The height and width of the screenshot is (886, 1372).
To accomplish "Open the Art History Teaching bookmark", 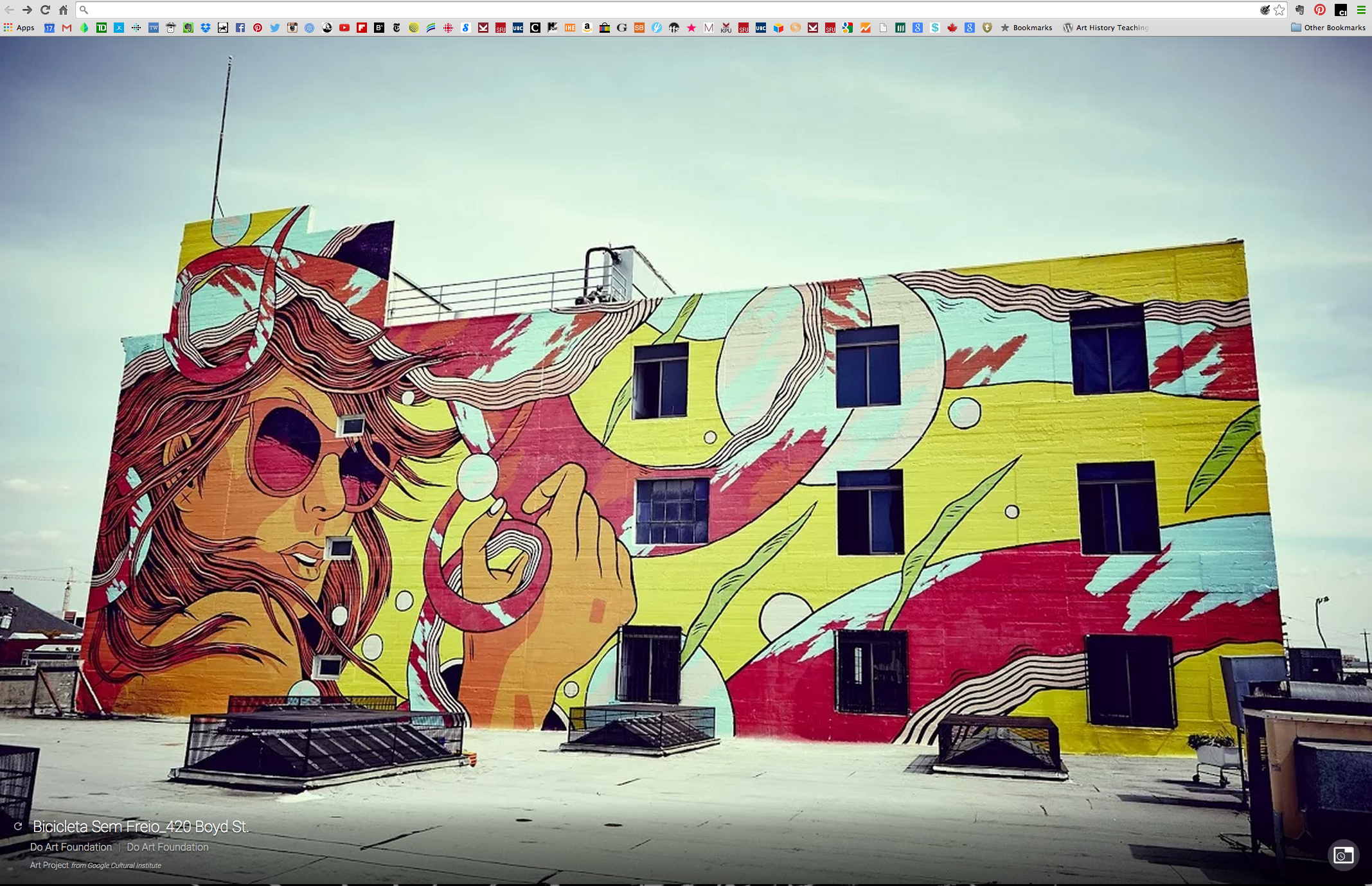I will pyautogui.click(x=1105, y=28).
